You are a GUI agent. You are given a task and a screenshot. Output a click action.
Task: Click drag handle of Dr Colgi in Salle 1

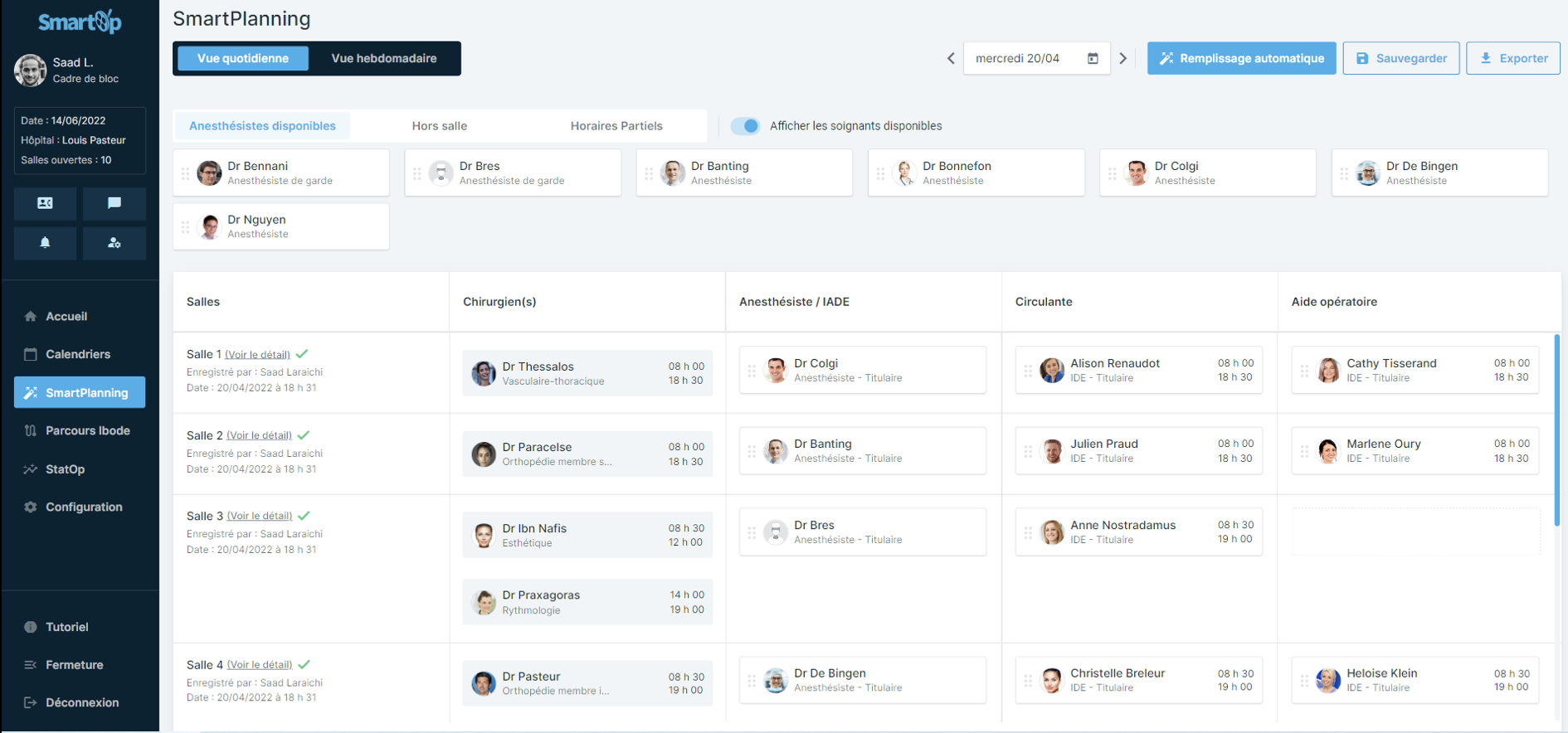[752, 371]
